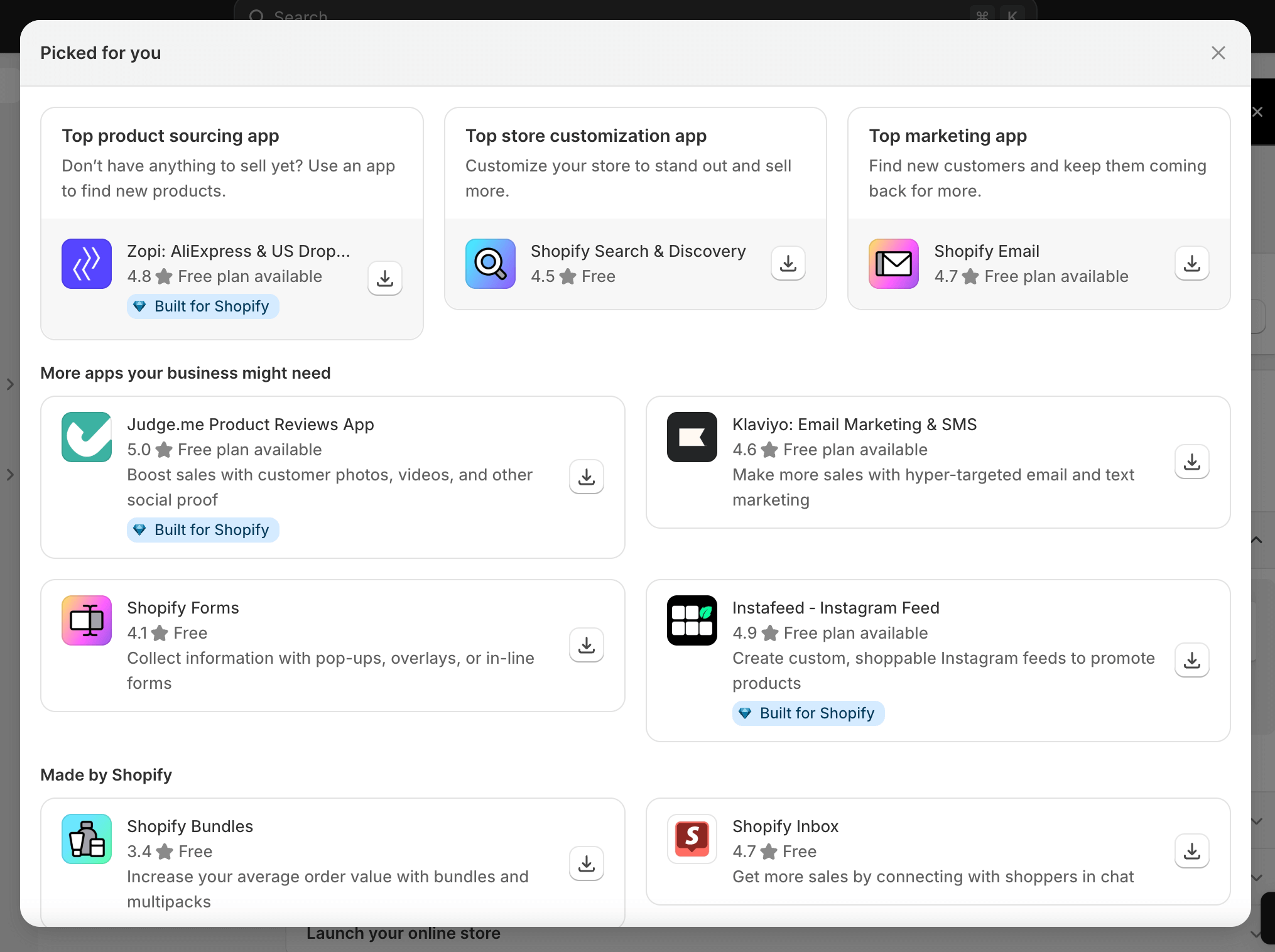Screen dimensions: 1275x952
Task: Install Shopify Search & Discovery via download icon
Action: (788, 263)
